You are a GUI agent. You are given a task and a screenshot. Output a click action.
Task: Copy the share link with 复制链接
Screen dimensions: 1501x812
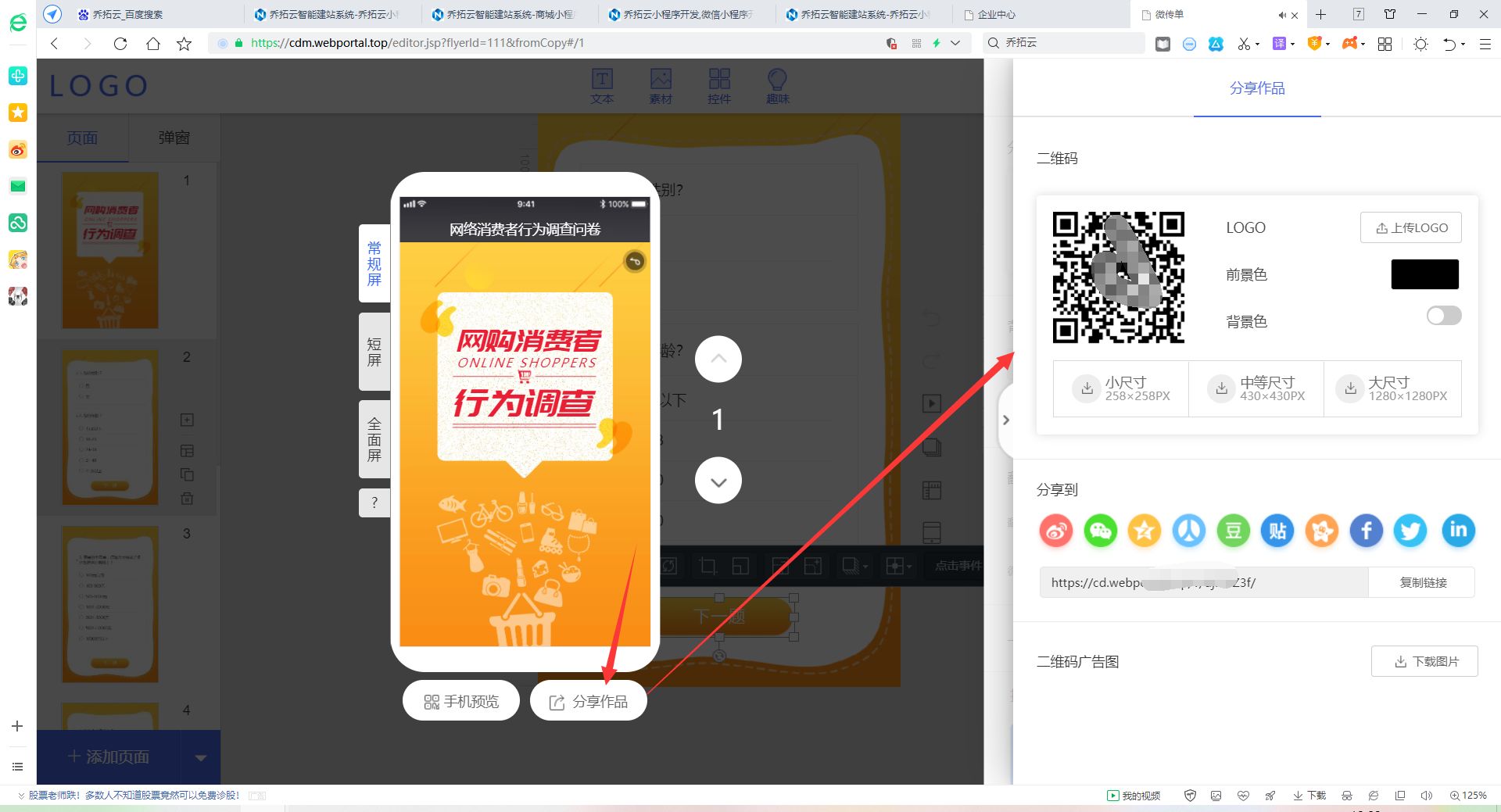[1422, 582]
